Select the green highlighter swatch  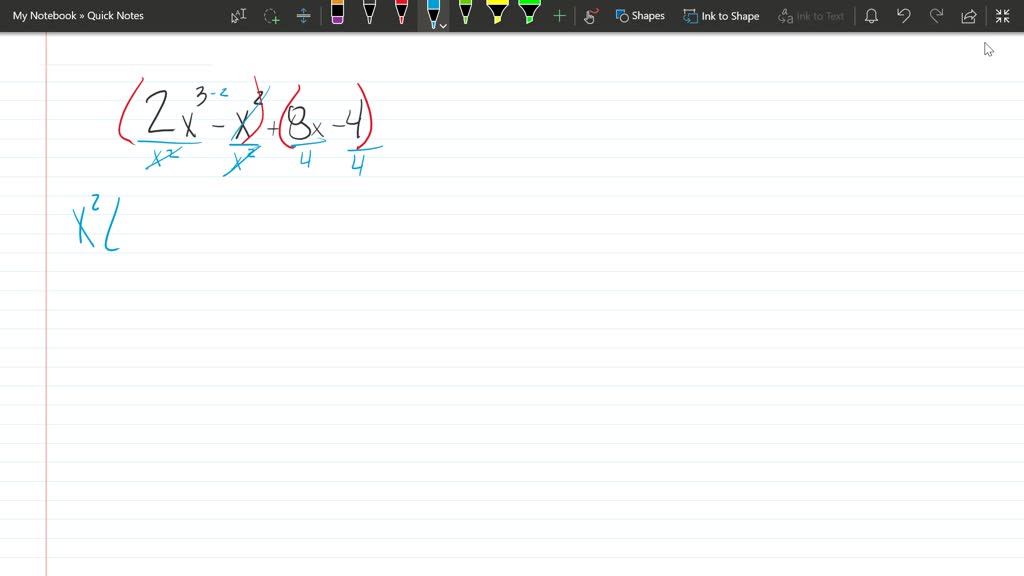click(x=529, y=15)
